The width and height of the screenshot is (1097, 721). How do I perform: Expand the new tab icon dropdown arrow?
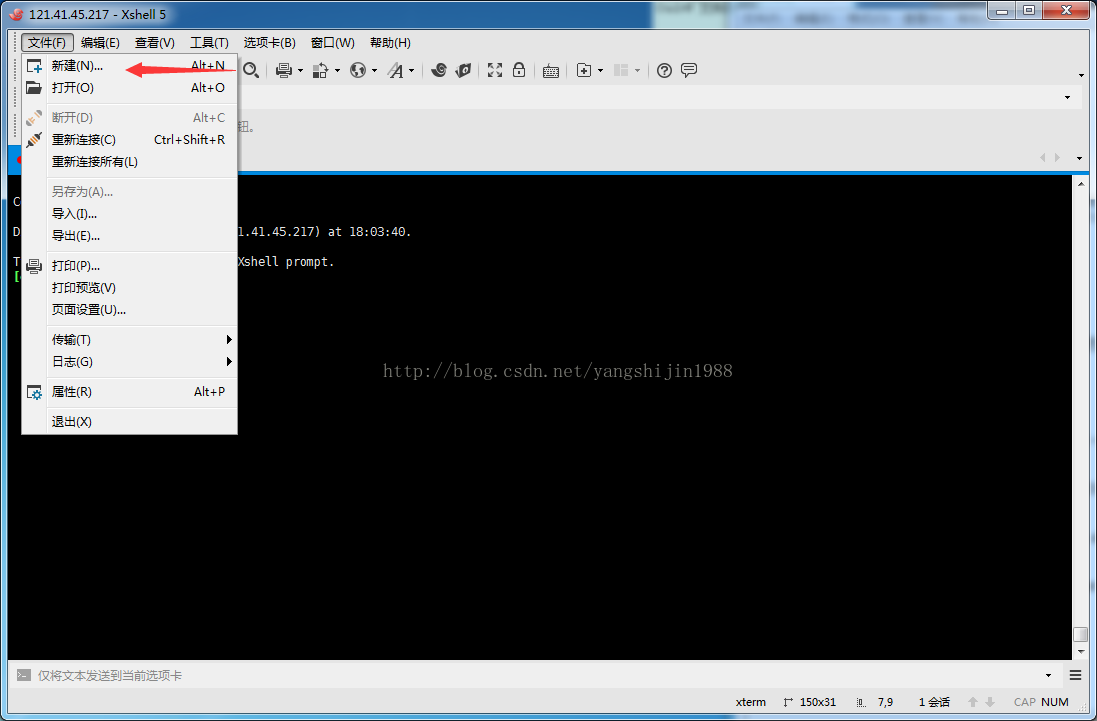[x=600, y=71]
